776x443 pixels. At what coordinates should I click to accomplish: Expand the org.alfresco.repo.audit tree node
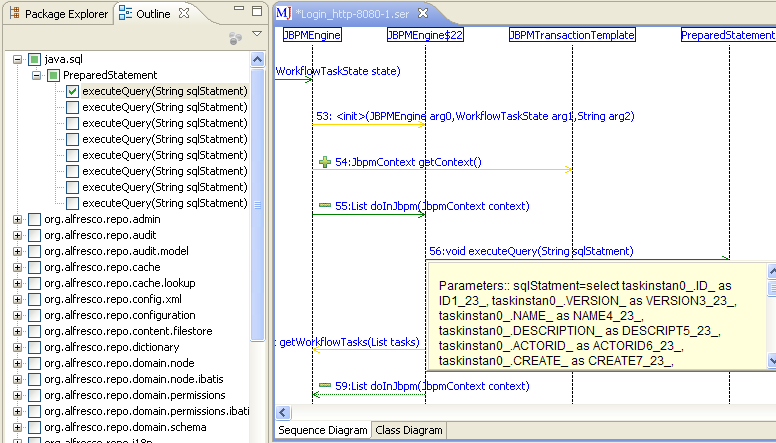18,235
